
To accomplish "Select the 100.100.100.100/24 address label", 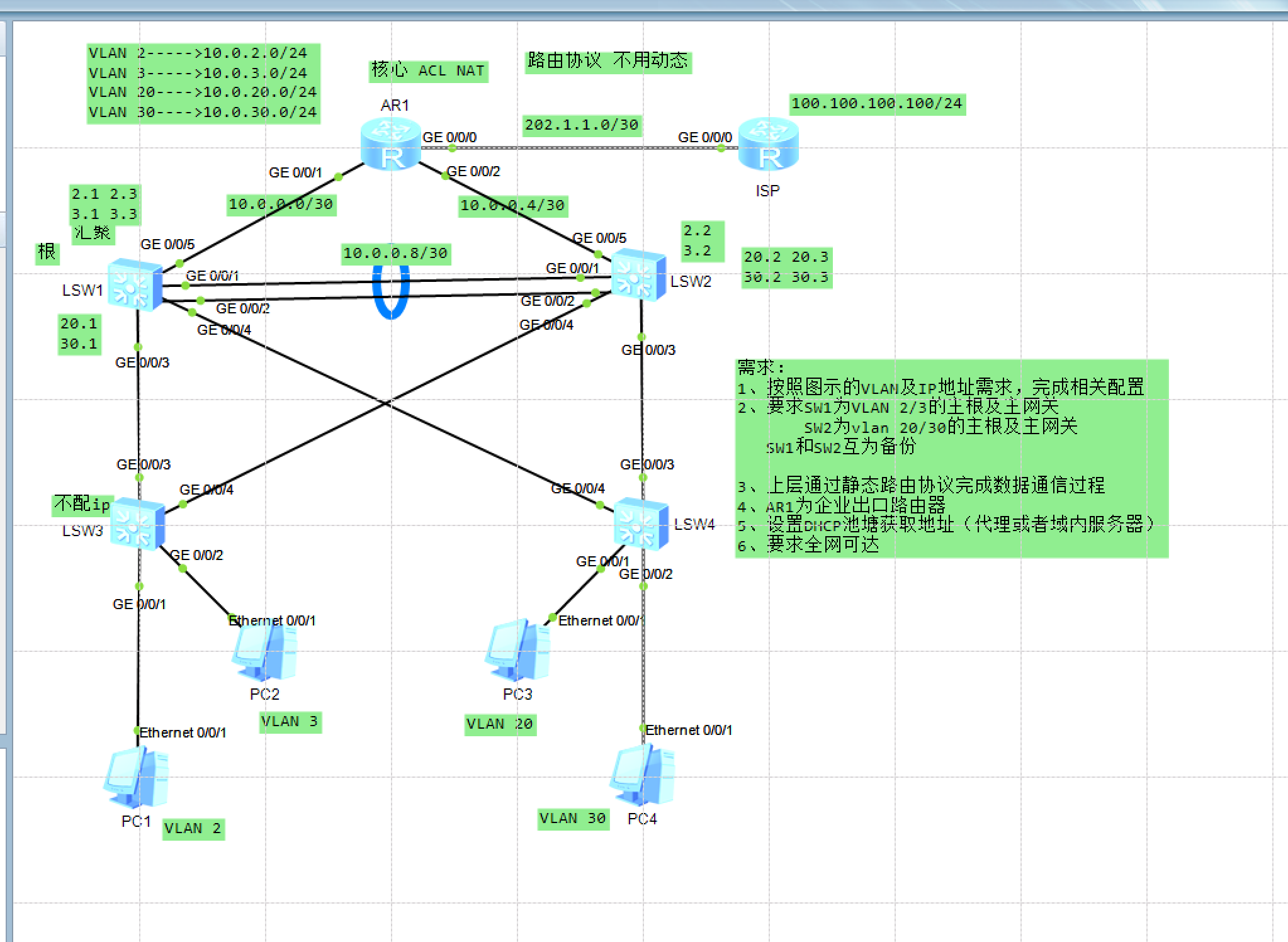I will tap(877, 104).
